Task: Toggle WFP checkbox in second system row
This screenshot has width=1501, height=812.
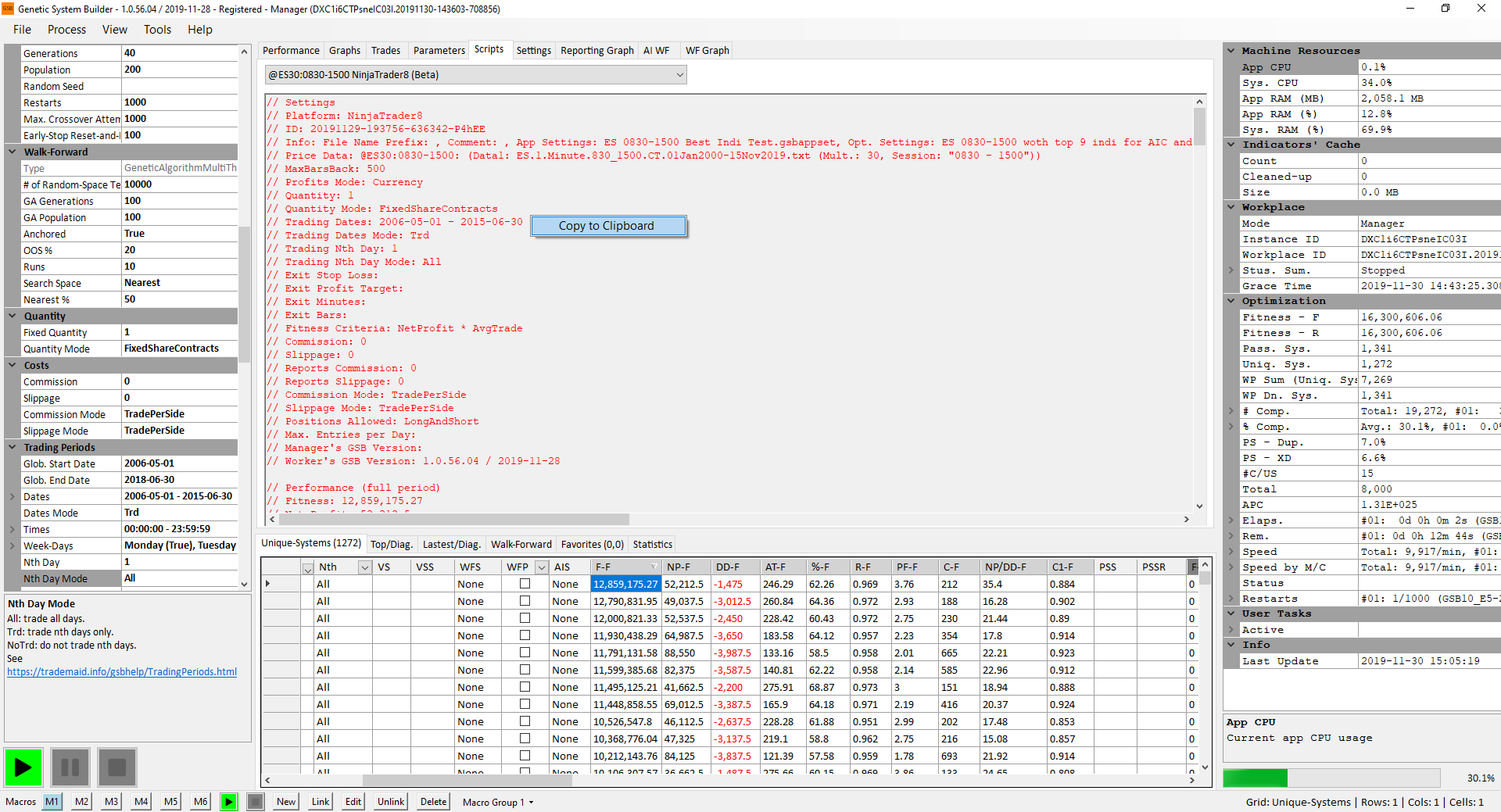Action: pyautogui.click(x=525, y=601)
